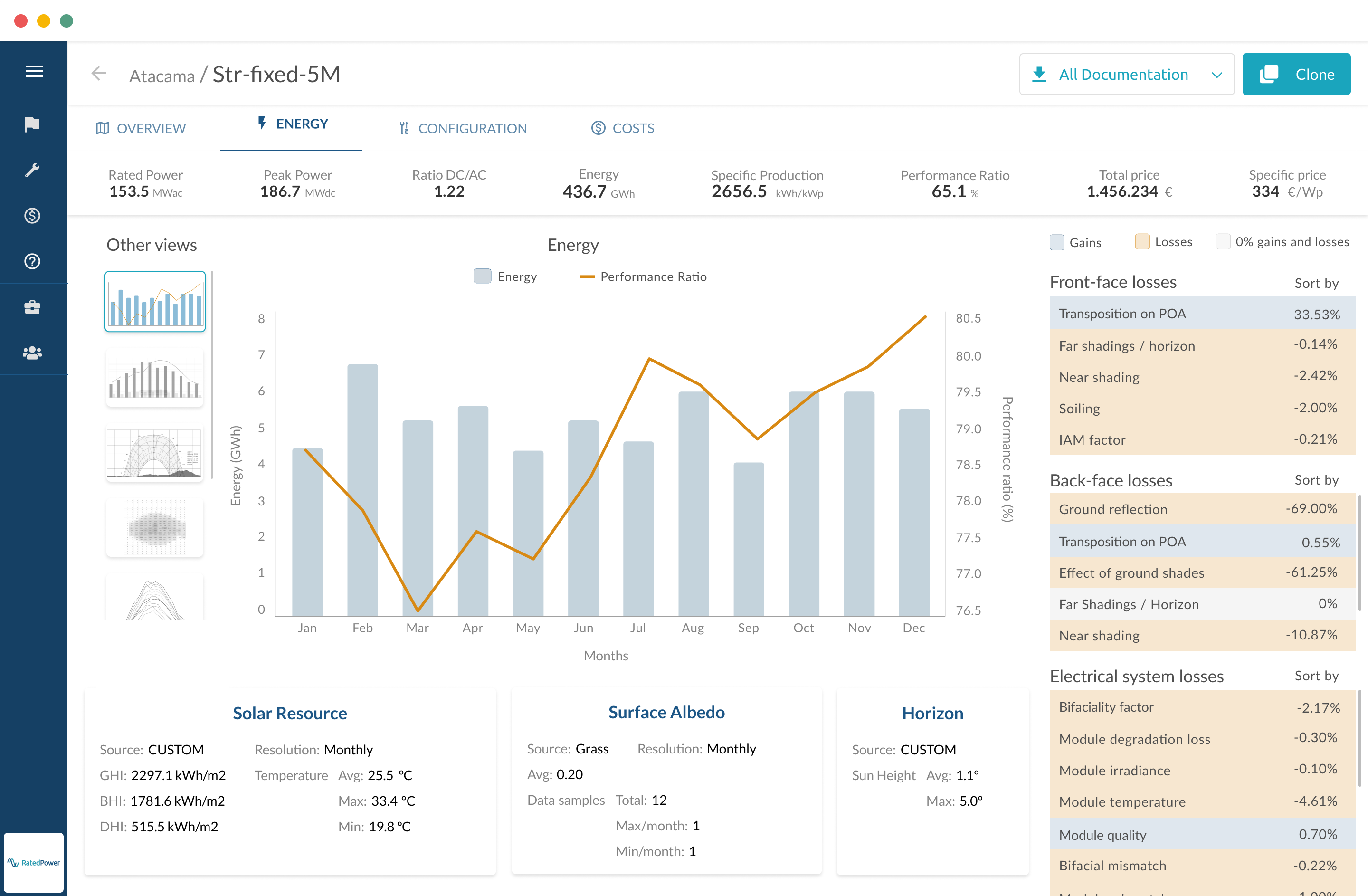Expand the All Documentation dropdown arrow
The height and width of the screenshot is (896, 1368).
pyautogui.click(x=1216, y=75)
